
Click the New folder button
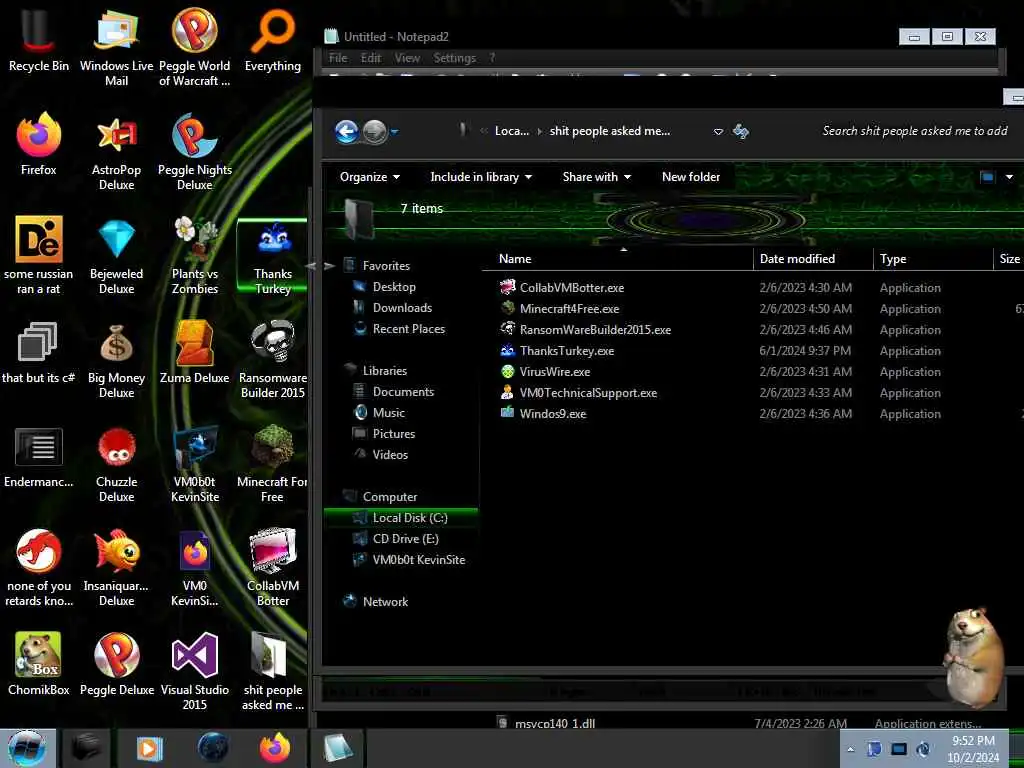coord(691,177)
